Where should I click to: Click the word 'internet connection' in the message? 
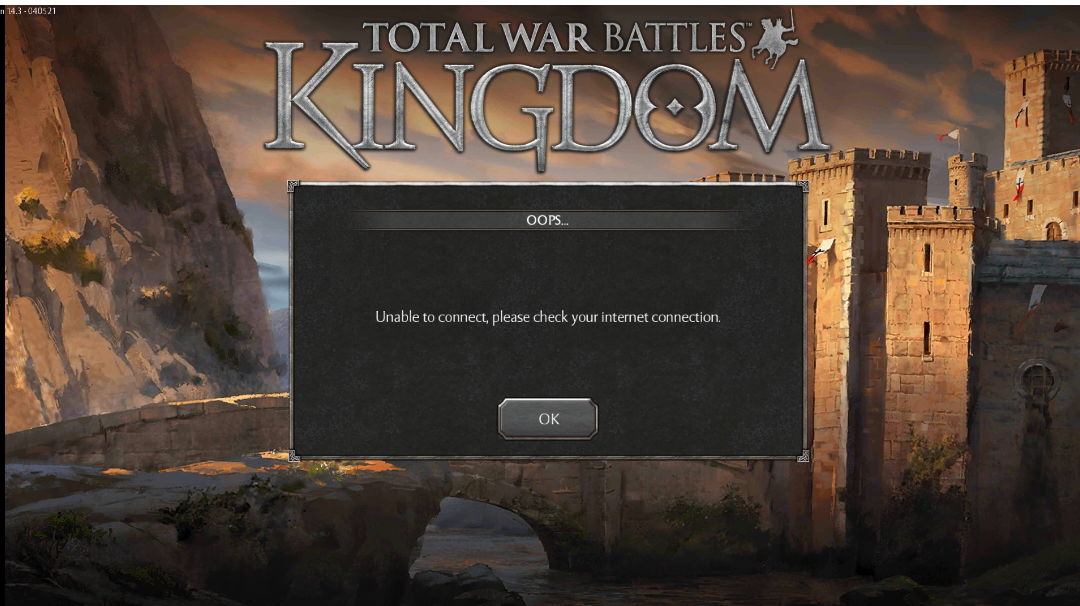[661, 317]
